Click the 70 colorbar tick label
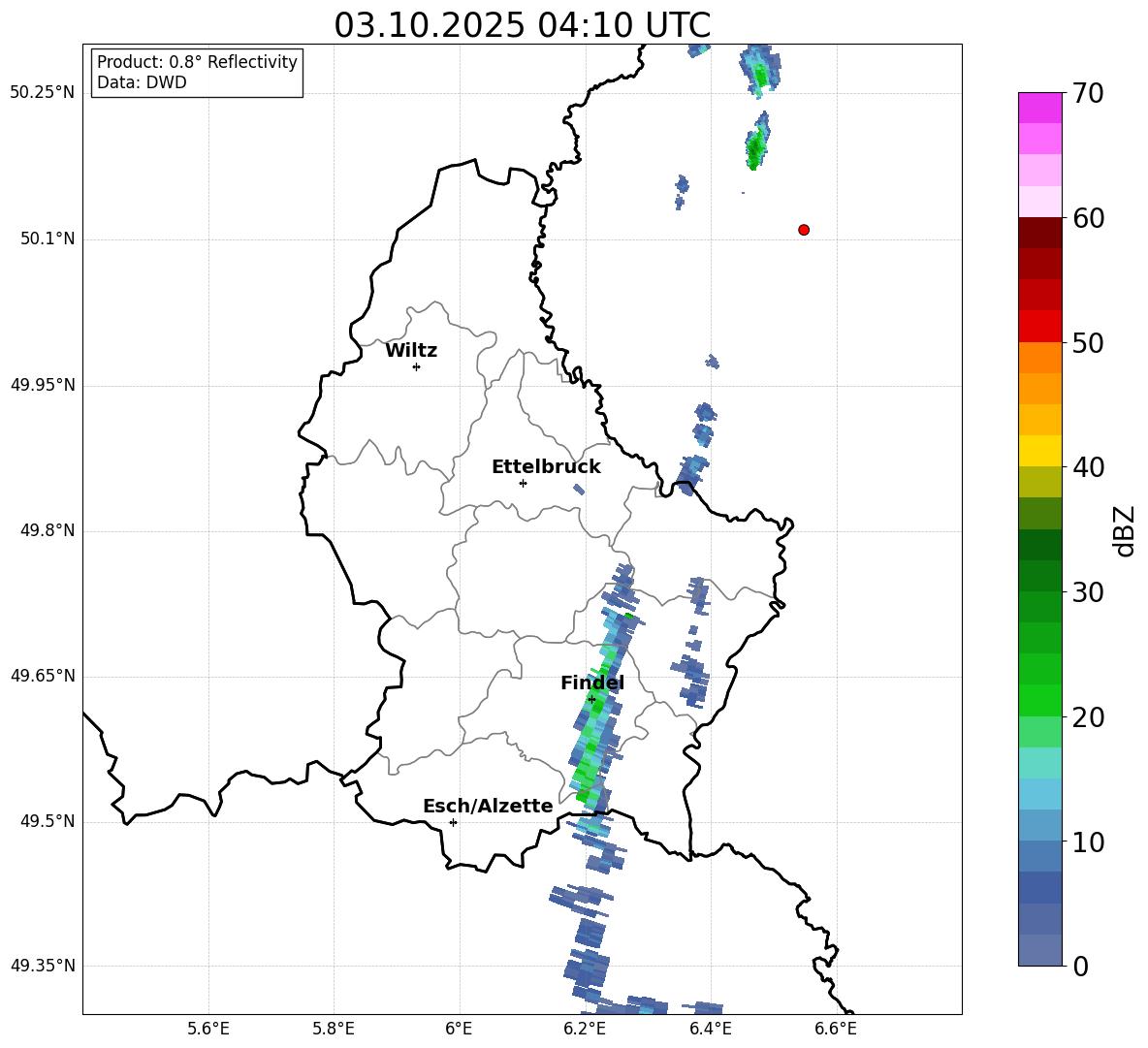Viewport: 1148px width, 1048px height. [1089, 93]
